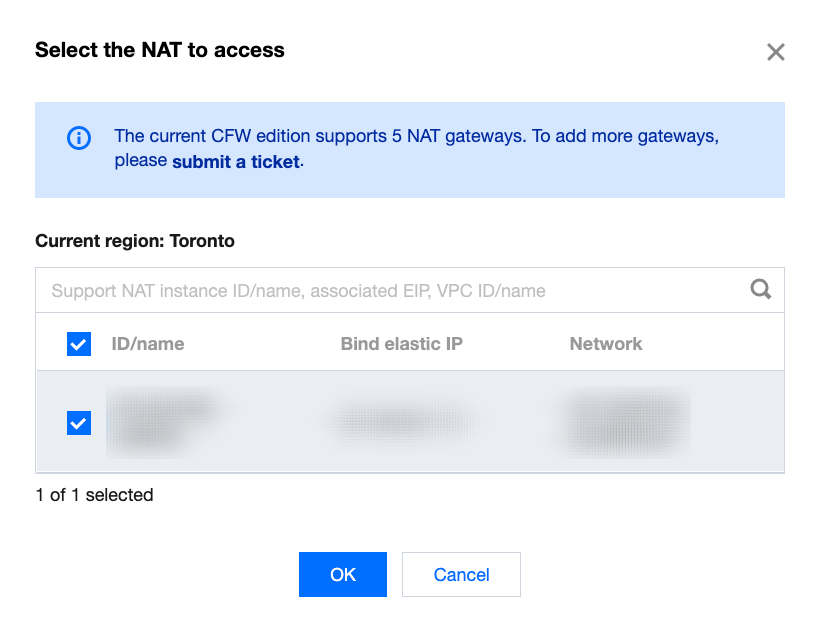The image size is (820, 630).
Task: Click the ID/name column header
Action: tap(148, 344)
